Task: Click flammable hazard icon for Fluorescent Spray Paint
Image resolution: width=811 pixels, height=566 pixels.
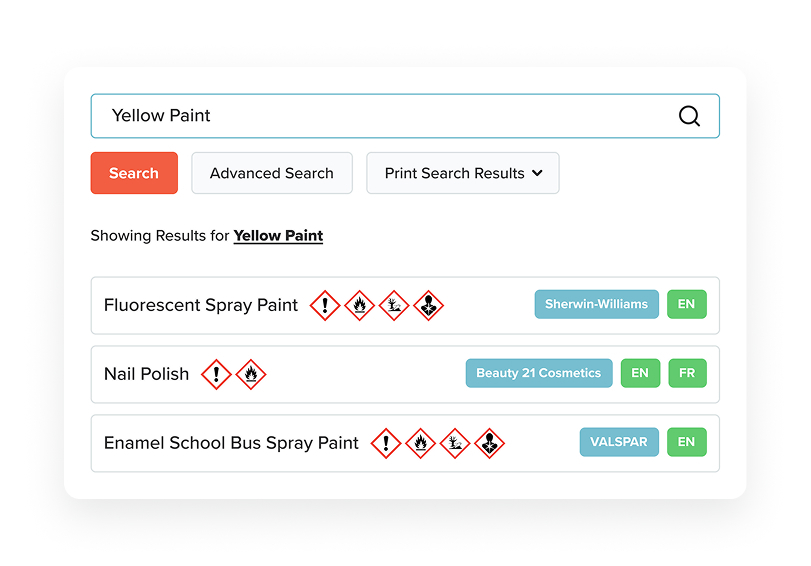Action: pos(359,305)
